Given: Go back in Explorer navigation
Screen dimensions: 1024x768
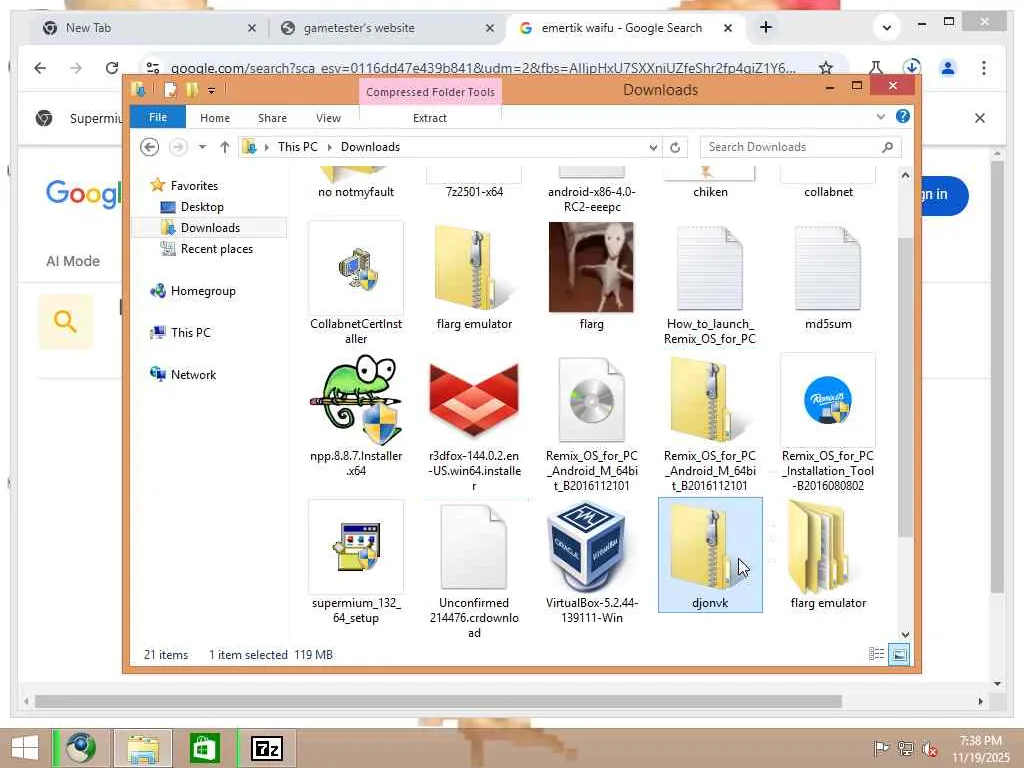Looking at the screenshot, I should click(x=150, y=147).
